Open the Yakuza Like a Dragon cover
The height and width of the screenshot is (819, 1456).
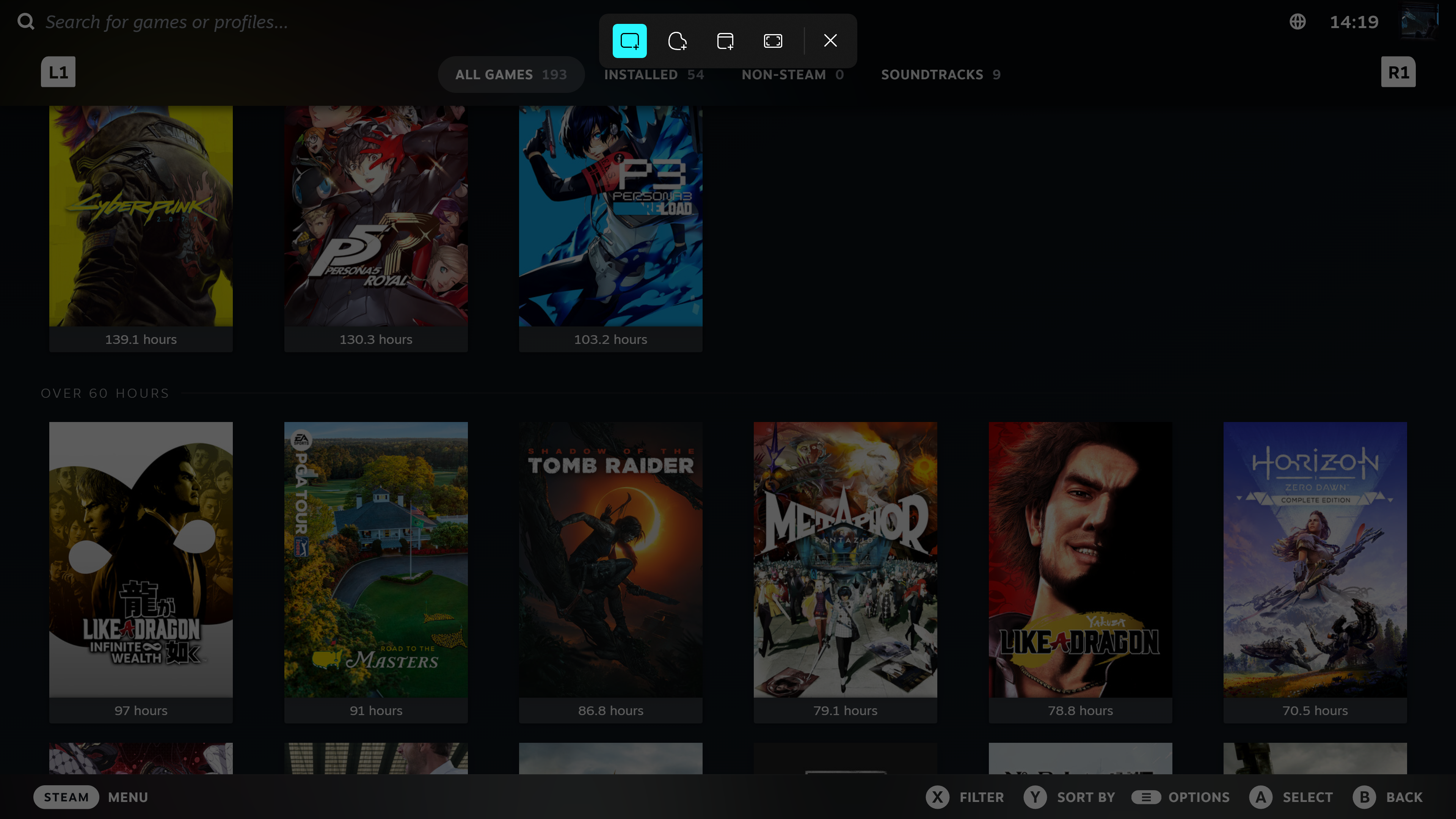pos(1080,560)
